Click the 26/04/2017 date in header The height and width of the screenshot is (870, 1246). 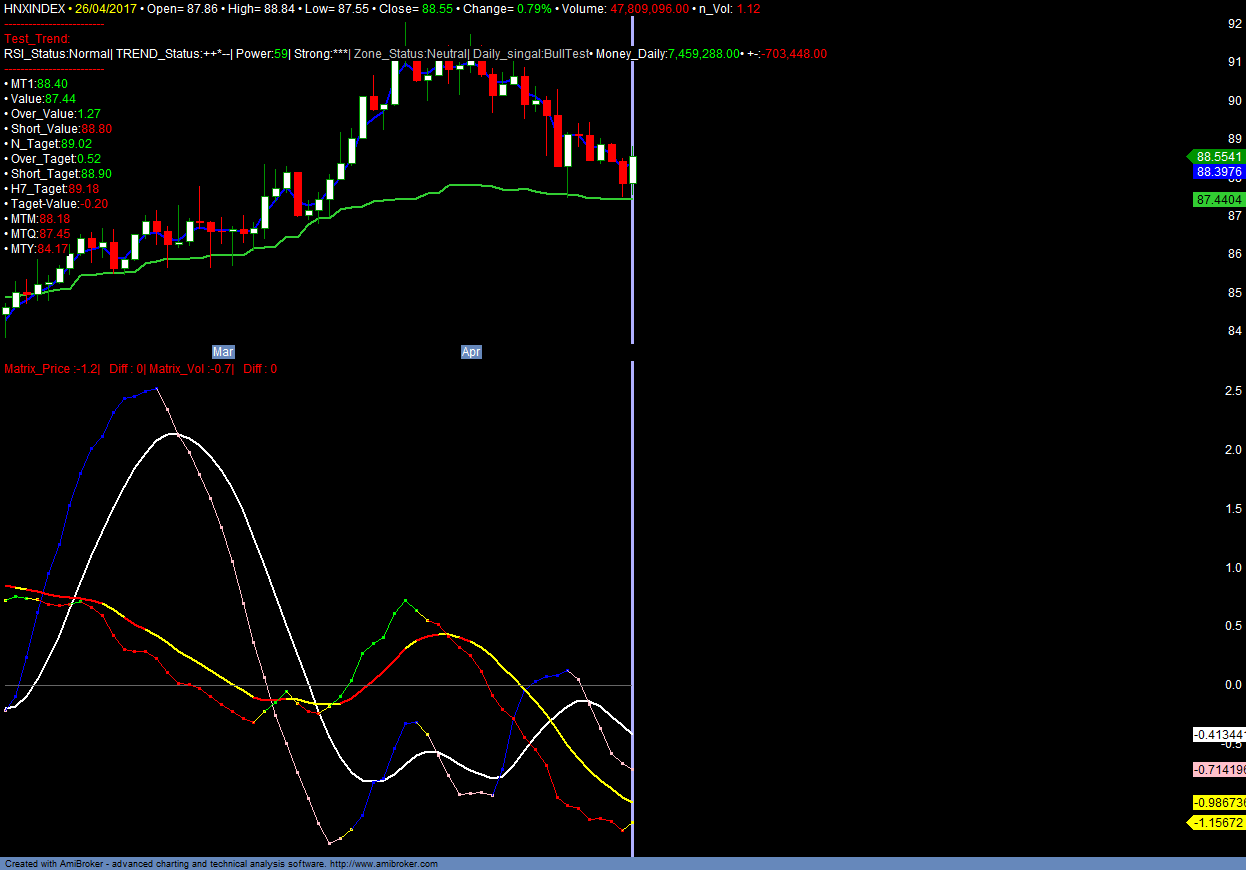107,7
